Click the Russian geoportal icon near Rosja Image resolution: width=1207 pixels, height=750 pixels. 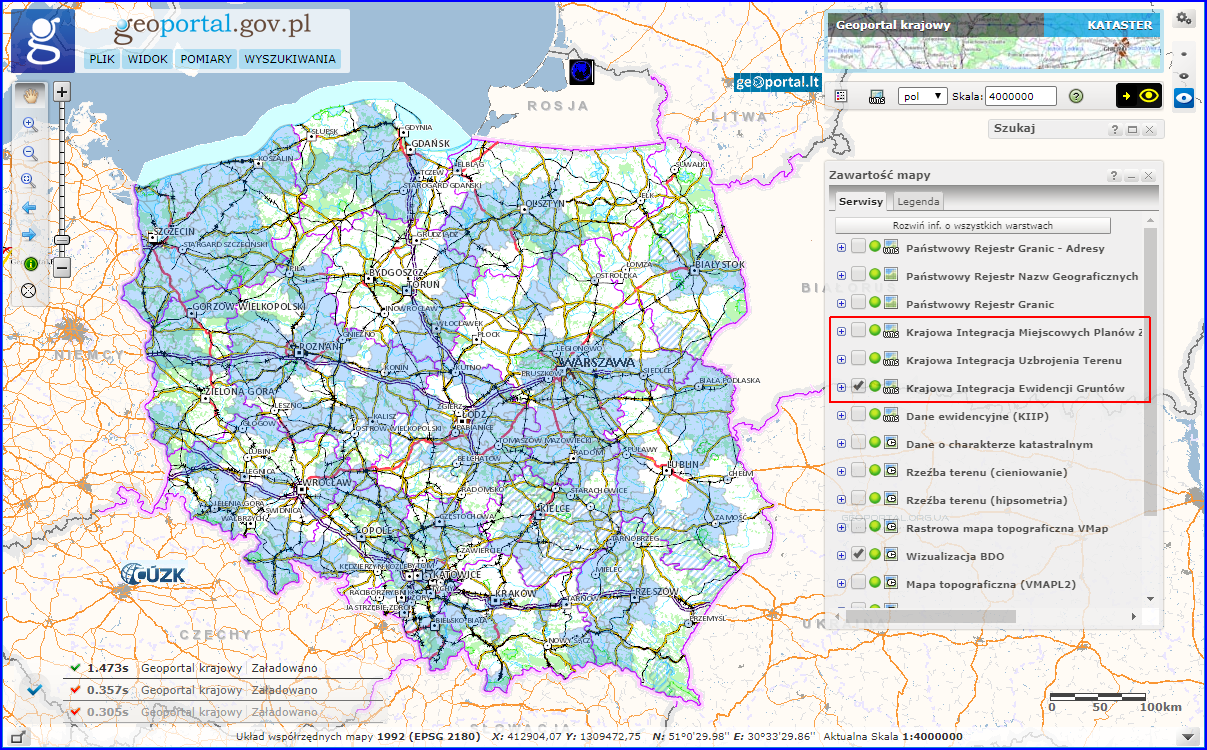581,72
